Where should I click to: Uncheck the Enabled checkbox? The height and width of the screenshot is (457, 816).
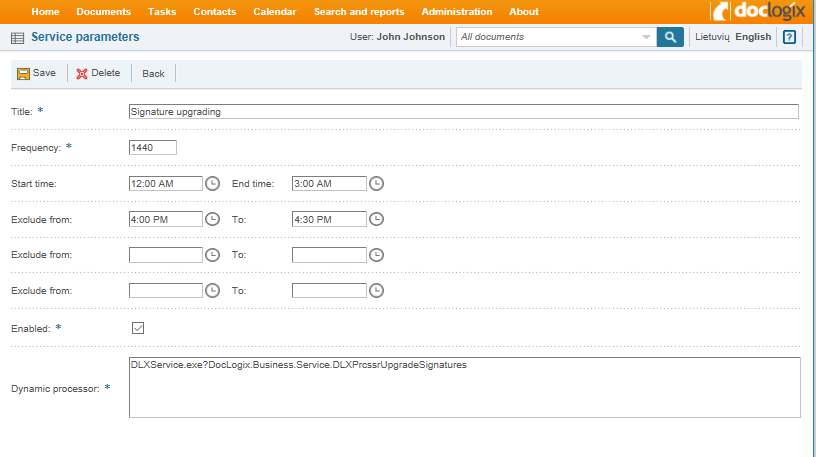[x=138, y=327]
